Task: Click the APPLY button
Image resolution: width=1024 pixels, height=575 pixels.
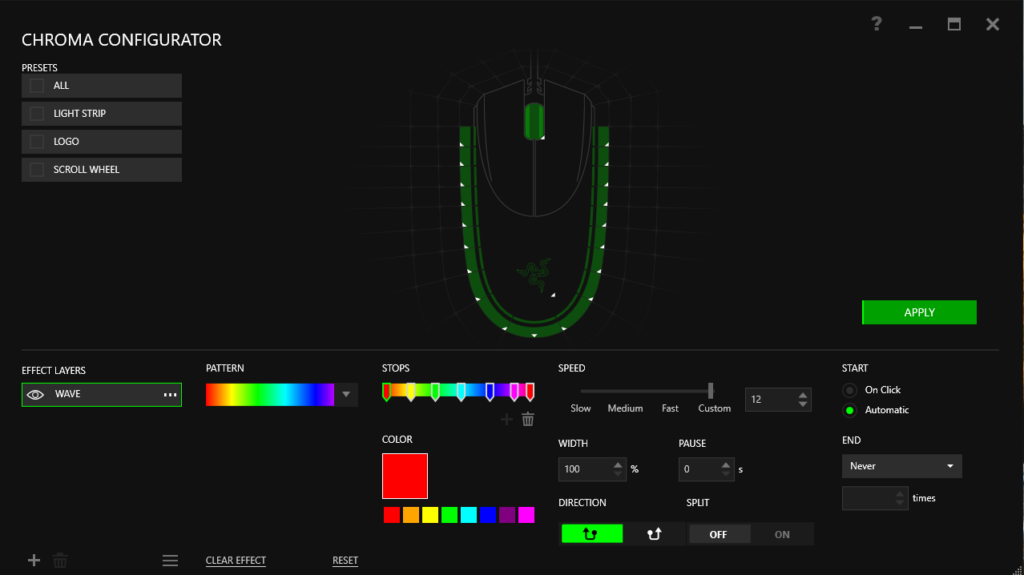Action: [919, 312]
